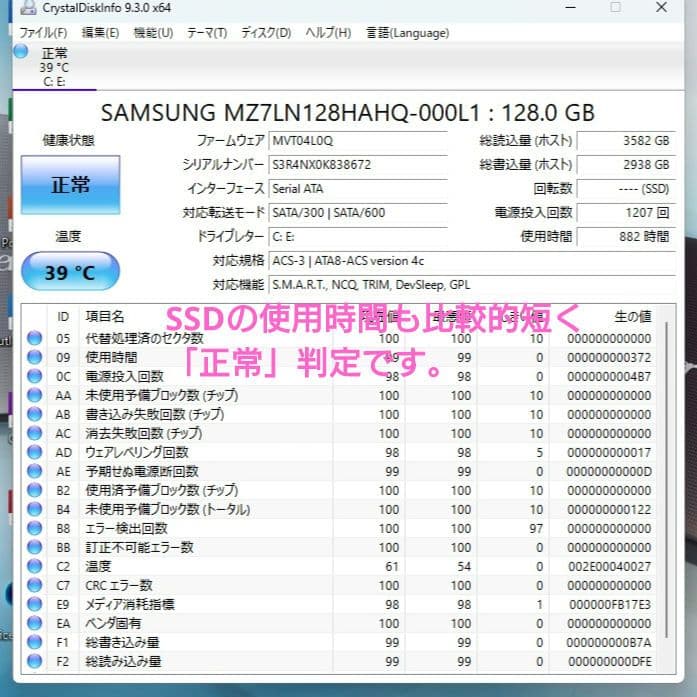Click the status icon for row C2
Viewport: 697px width, 697px height.
click(34, 566)
